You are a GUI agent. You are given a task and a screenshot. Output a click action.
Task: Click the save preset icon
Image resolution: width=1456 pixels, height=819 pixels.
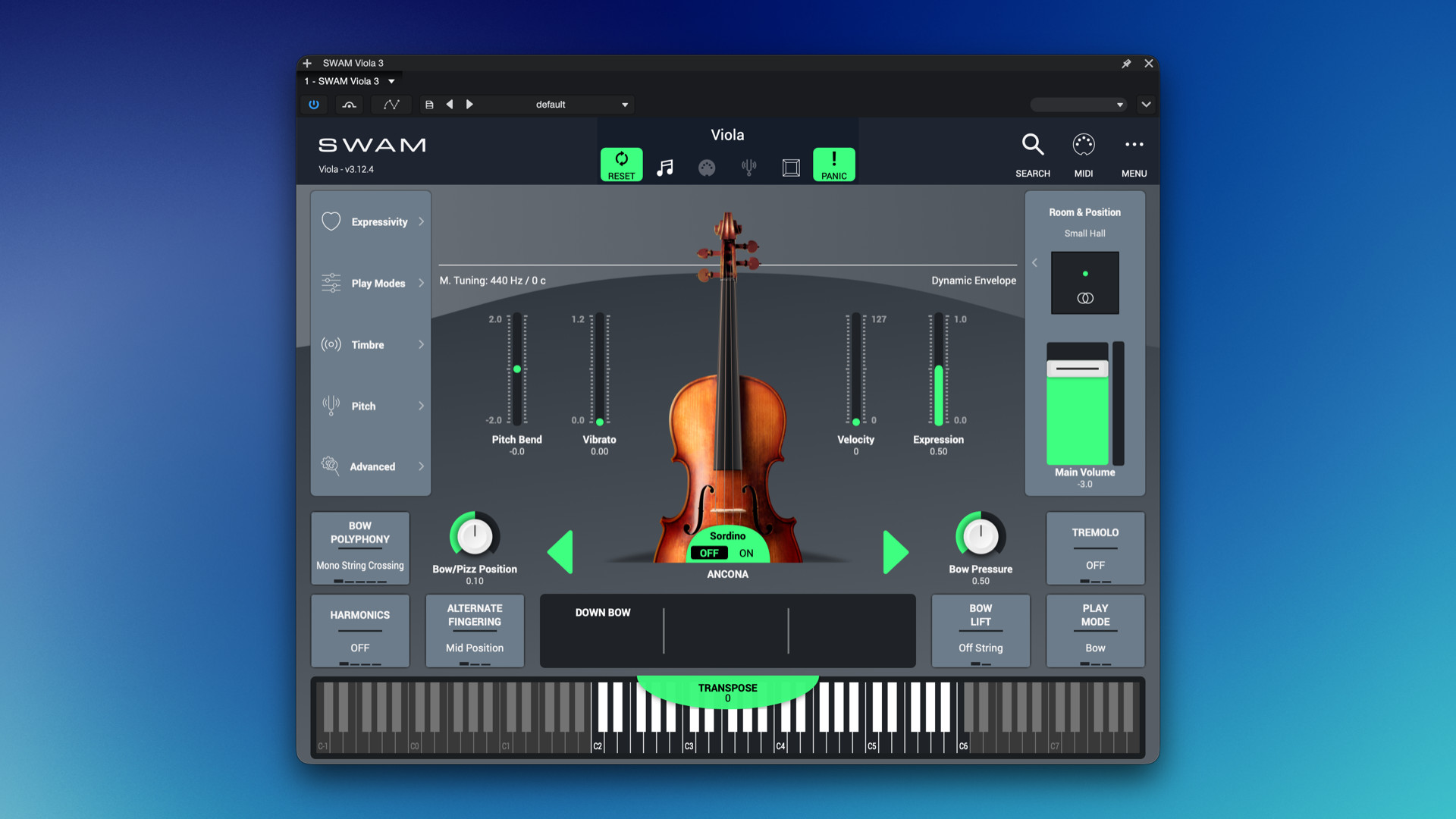click(x=429, y=105)
